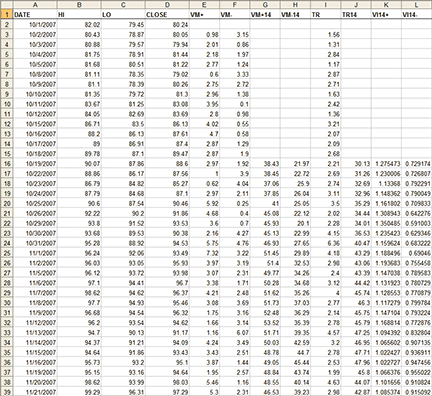Screen dimensions: 432x396
Task: Select column G header
Action: 265,5
